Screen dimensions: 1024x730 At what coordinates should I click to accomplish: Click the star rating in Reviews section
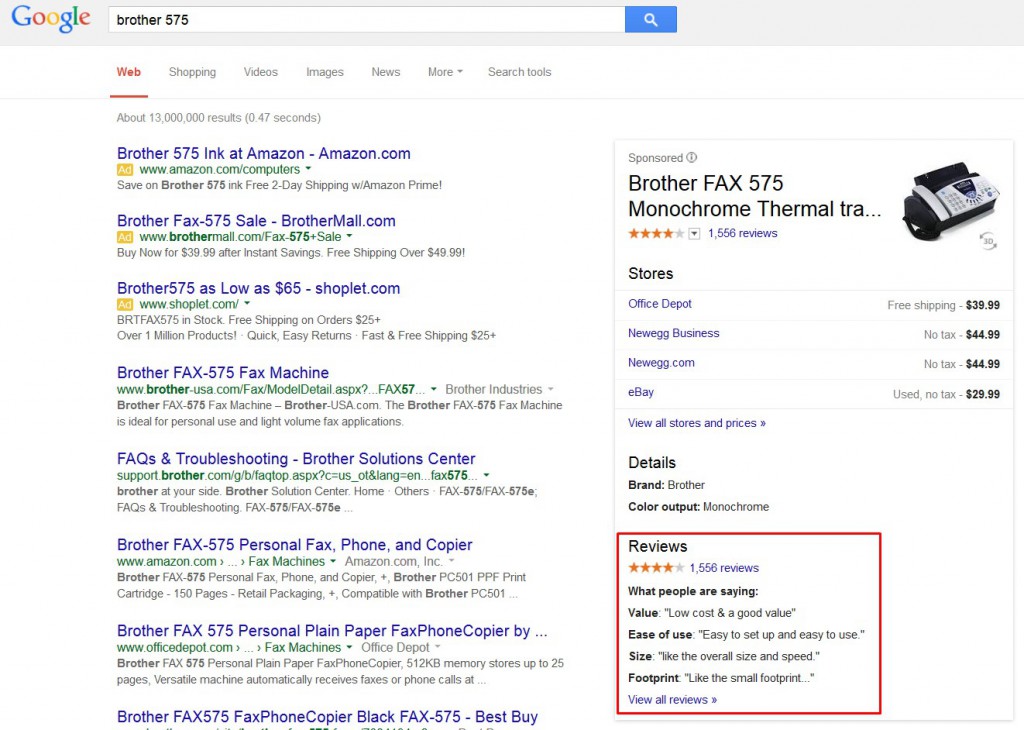(x=656, y=568)
